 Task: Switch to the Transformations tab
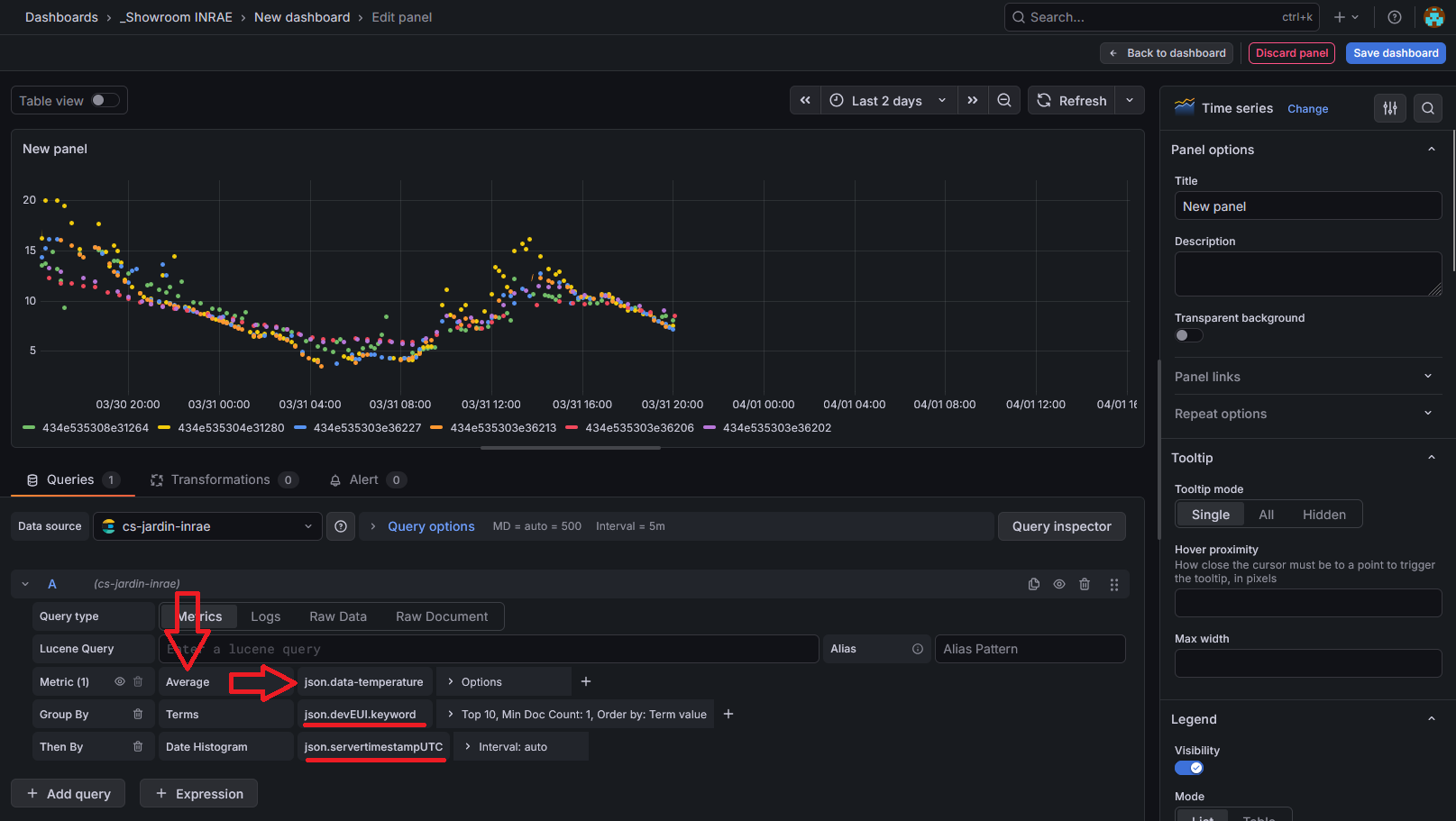(x=224, y=479)
